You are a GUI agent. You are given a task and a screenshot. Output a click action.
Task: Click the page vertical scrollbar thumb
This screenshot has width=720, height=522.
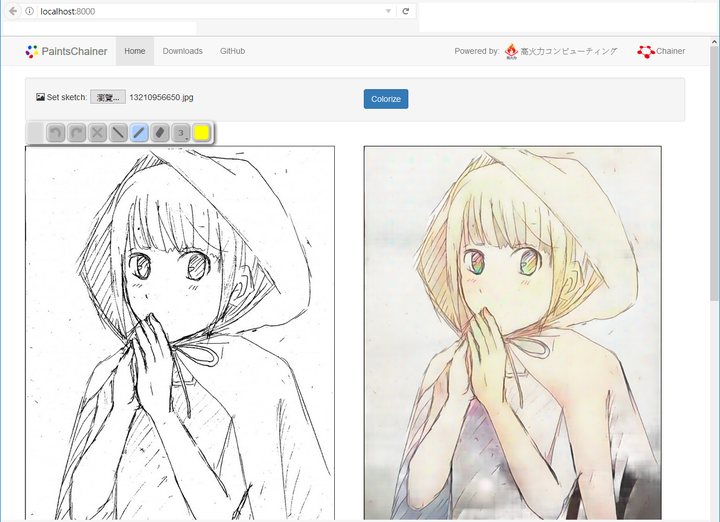(714, 174)
